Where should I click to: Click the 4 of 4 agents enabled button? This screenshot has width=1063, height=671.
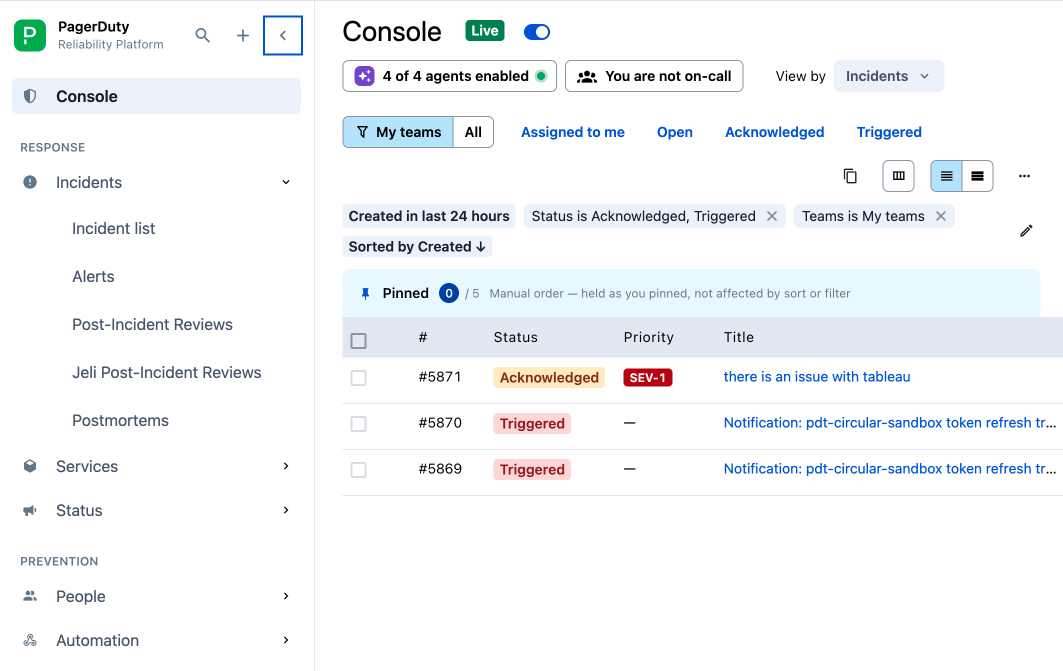pos(449,76)
